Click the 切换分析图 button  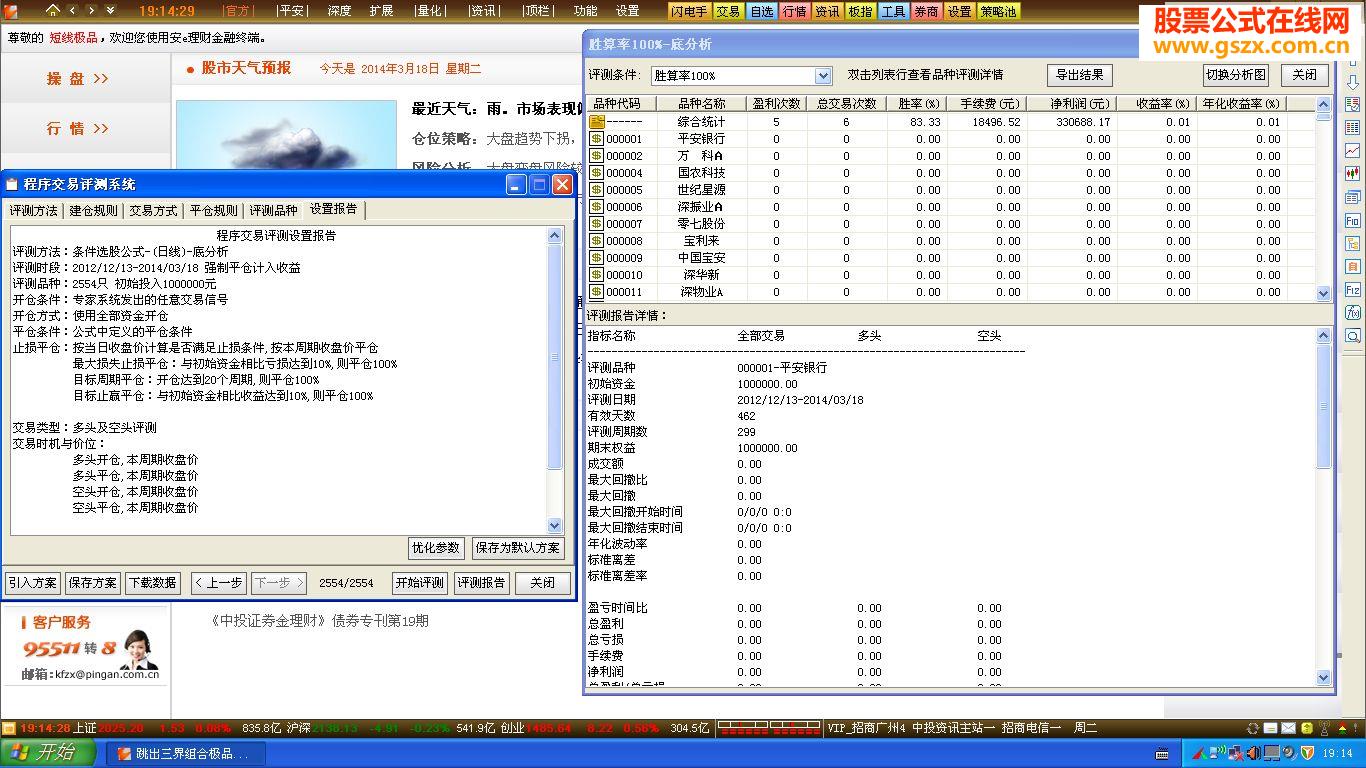click(x=1236, y=75)
